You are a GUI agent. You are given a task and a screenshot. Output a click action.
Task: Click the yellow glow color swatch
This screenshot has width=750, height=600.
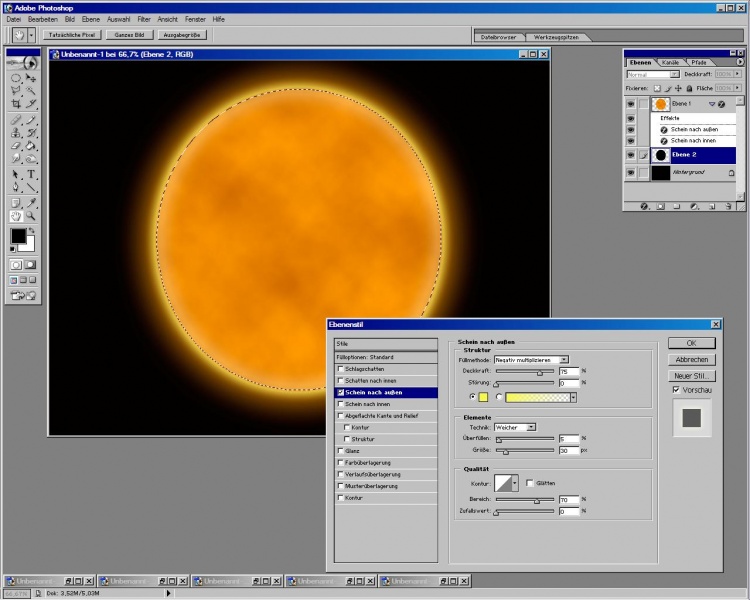(484, 397)
